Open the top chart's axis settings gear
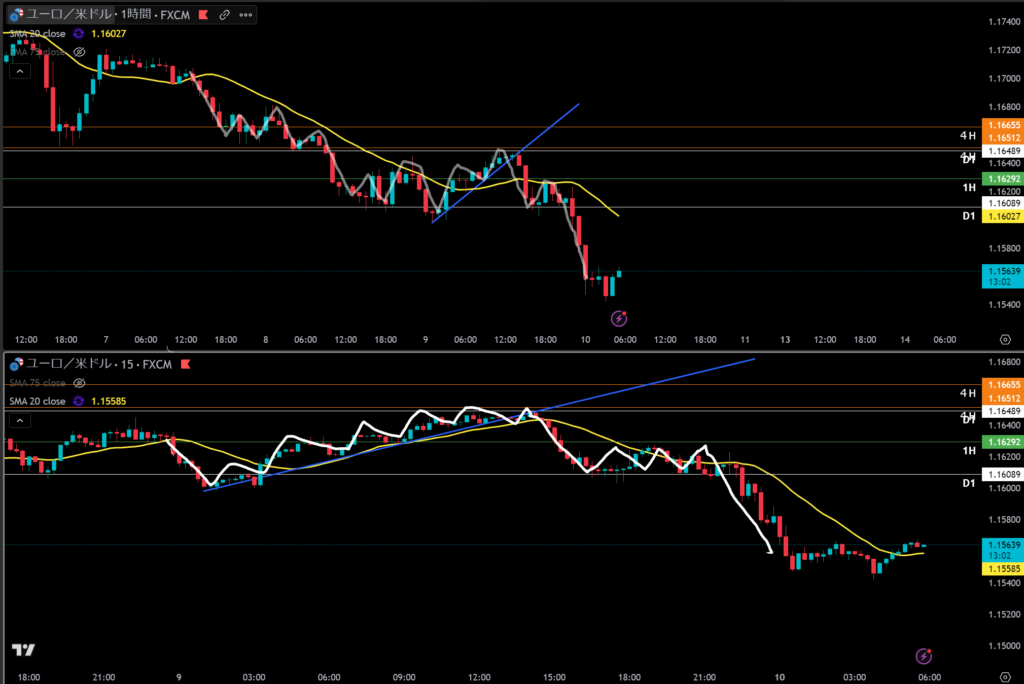1024x684 pixels. click(1003, 339)
